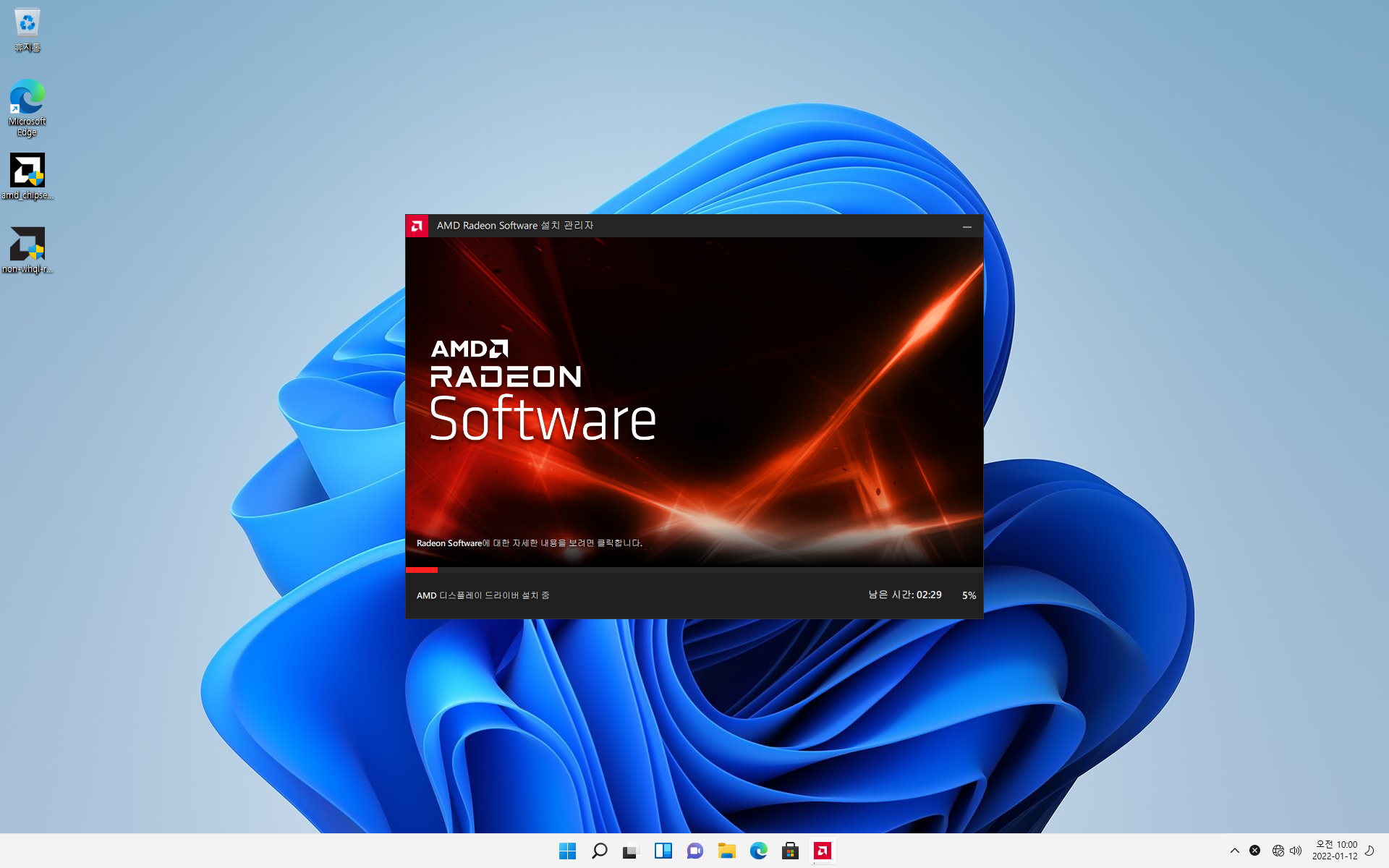Screen dimensions: 1389x868
Task: Launch Teams Chat from taskbar
Action: [694, 851]
